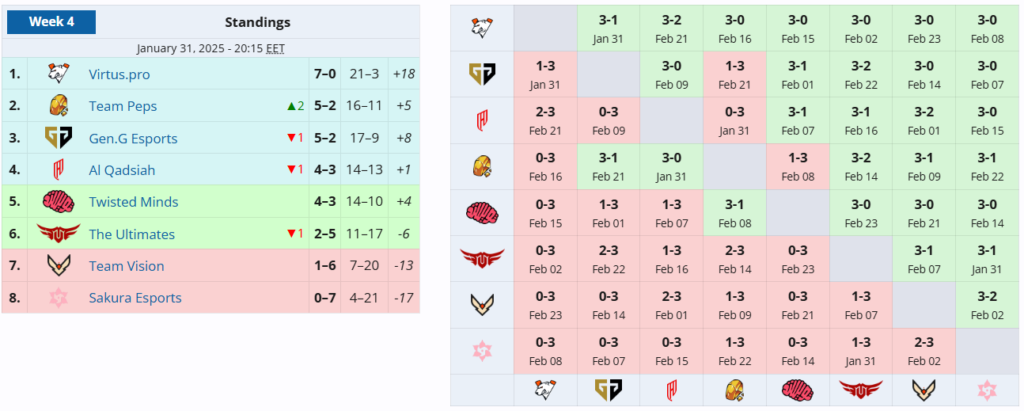This screenshot has height=411, width=1024.
Task: Click the 1-3 Feb 08 Team Peps result cell
Action: (797, 167)
